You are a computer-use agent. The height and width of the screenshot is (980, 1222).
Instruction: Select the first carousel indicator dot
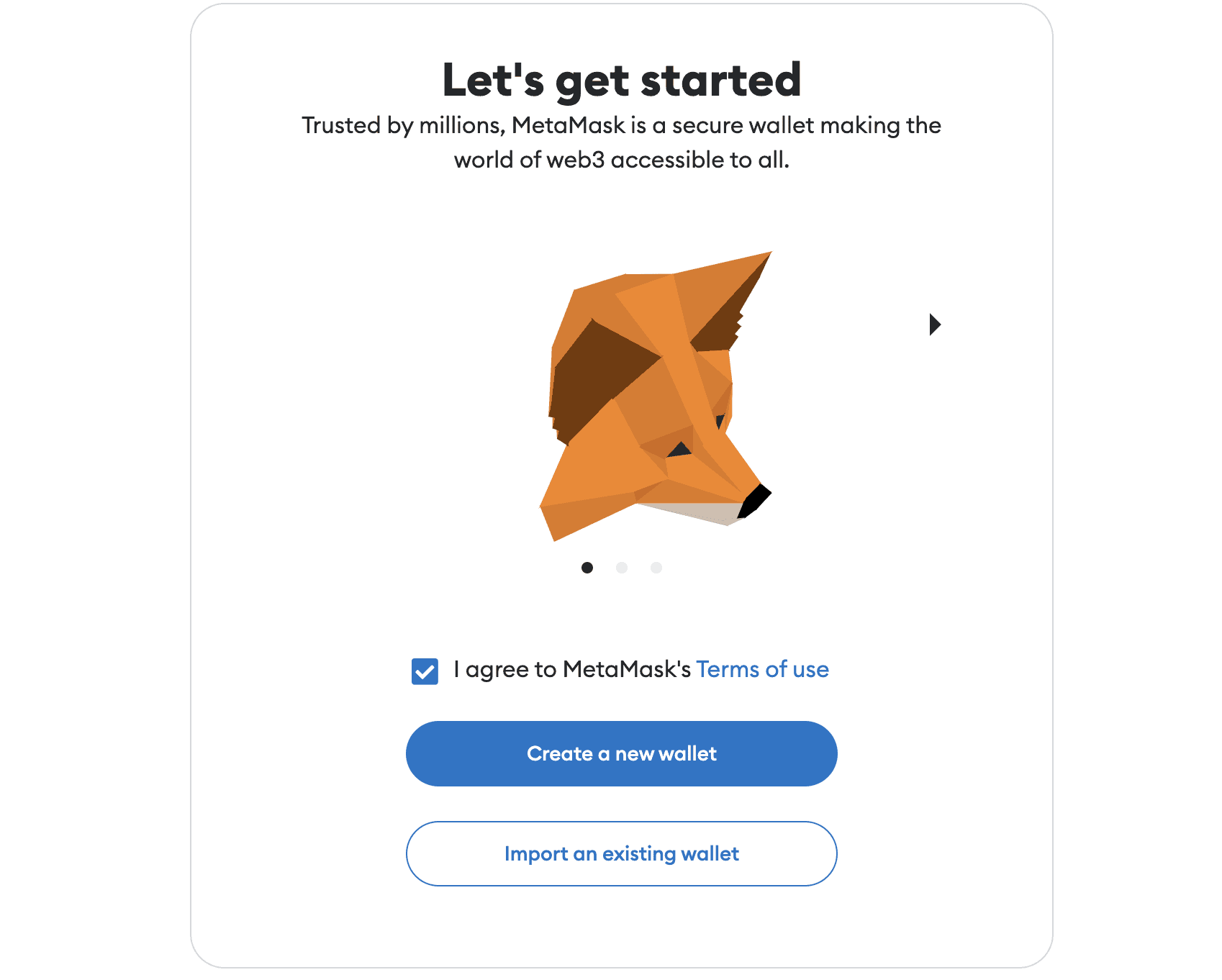(x=587, y=568)
